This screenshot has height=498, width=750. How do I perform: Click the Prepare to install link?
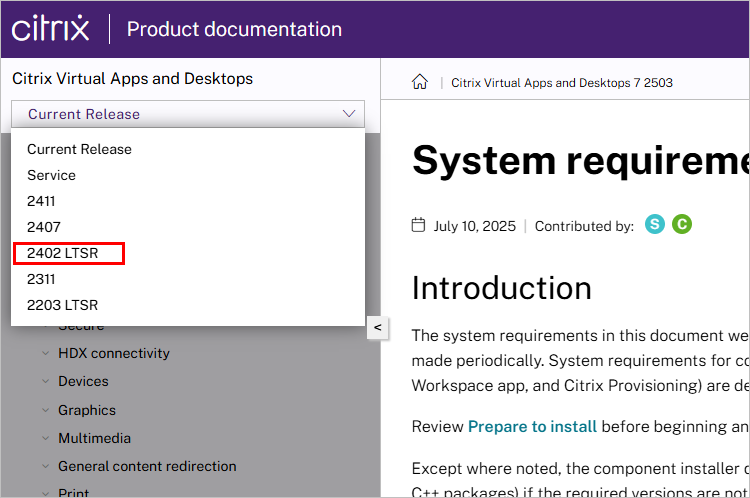tap(532, 426)
